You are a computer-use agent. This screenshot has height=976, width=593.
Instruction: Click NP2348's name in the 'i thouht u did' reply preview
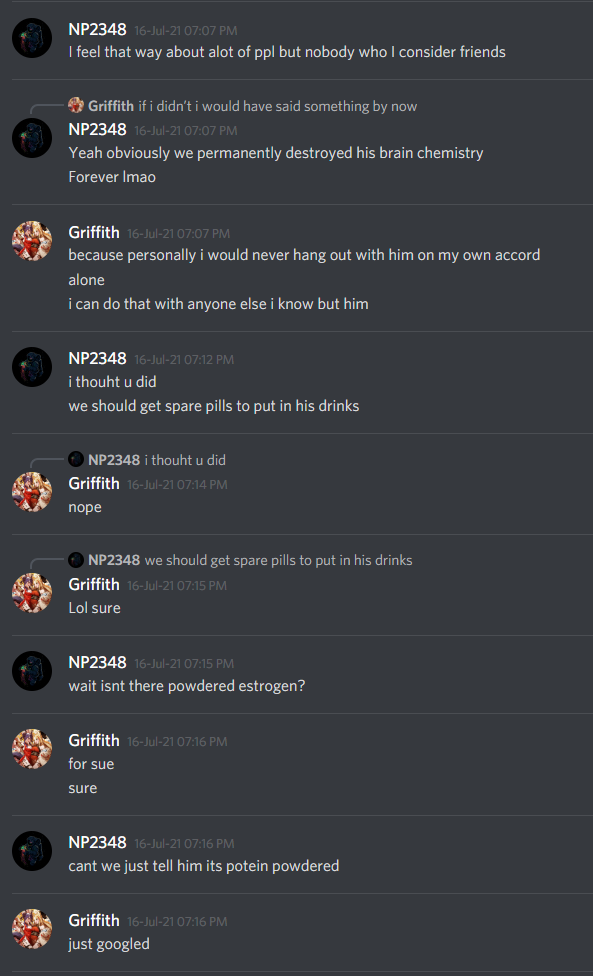tap(114, 460)
